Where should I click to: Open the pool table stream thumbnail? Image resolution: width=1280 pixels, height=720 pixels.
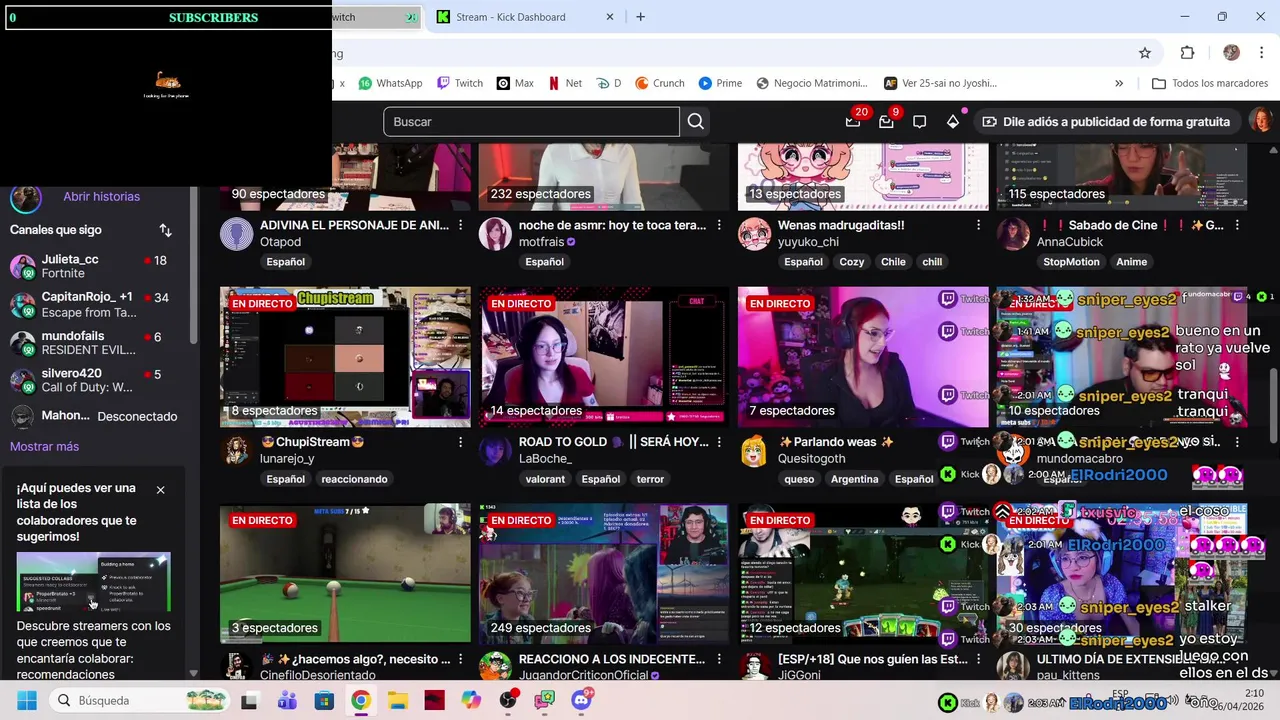345,574
